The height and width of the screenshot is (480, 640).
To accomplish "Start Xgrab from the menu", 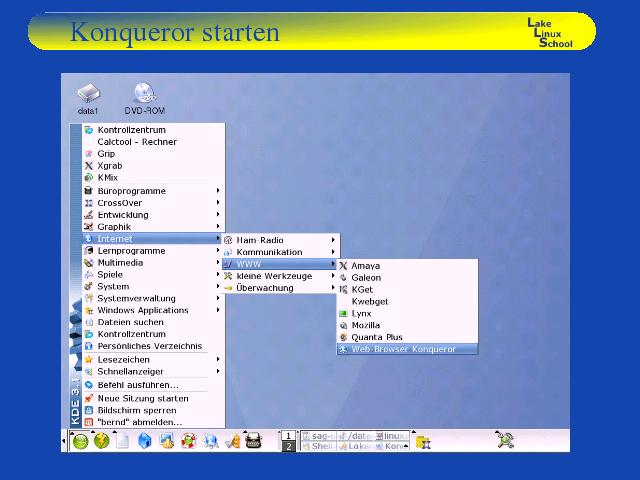I will click(x=153, y=166).
